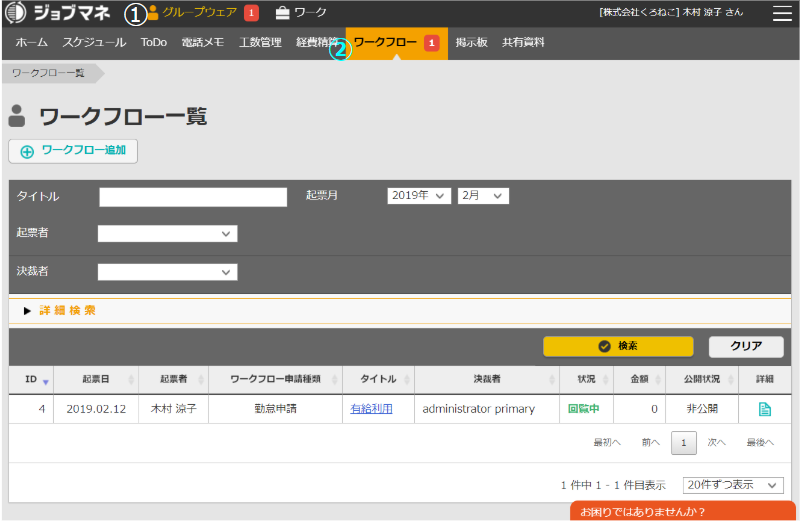Sort by ワークフロー申請種類 column
The width and height of the screenshot is (801, 522).
275,379
